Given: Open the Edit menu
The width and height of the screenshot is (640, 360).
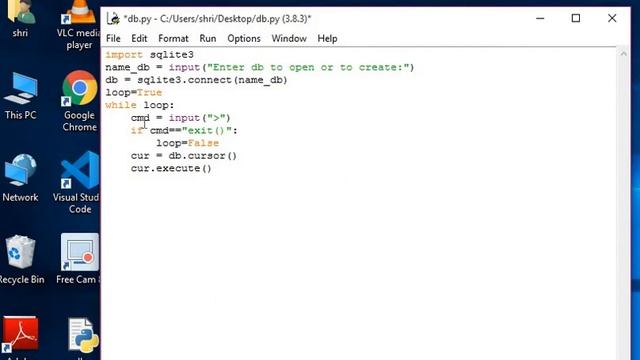Looking at the screenshot, I should (139, 38).
